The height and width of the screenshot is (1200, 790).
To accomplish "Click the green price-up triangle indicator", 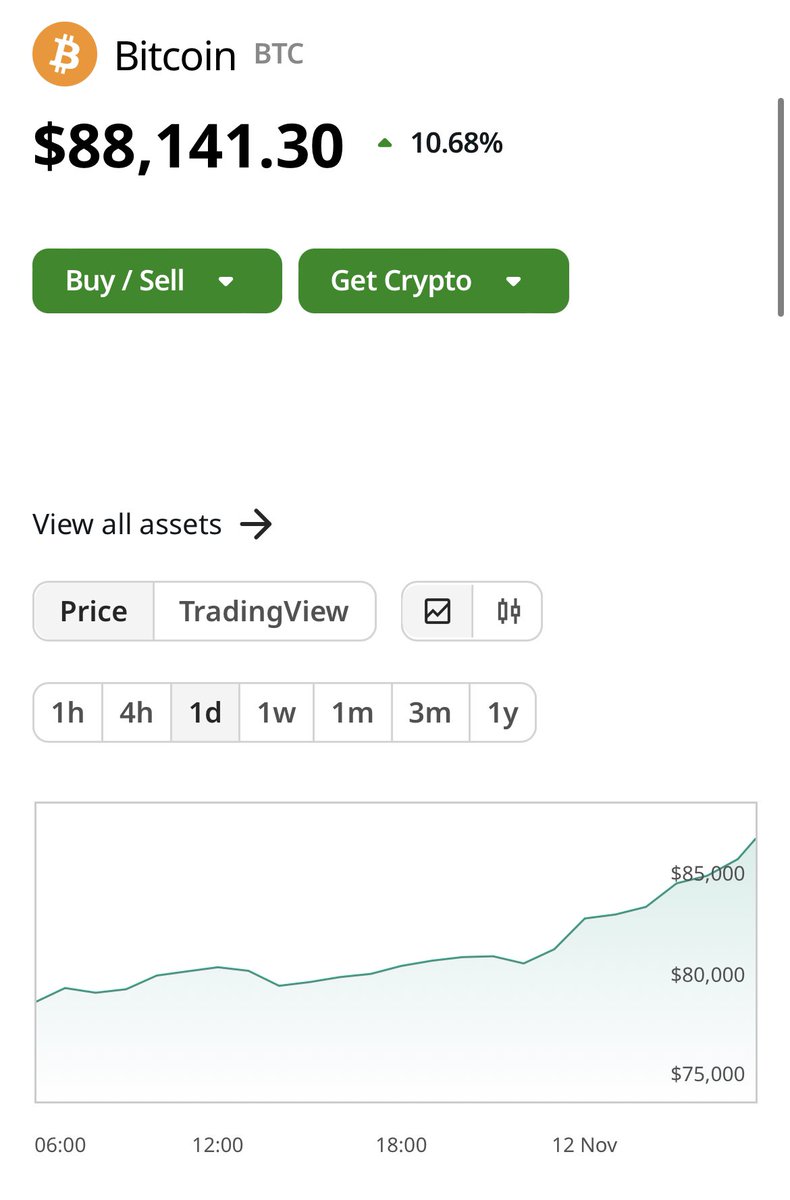I will pos(384,144).
